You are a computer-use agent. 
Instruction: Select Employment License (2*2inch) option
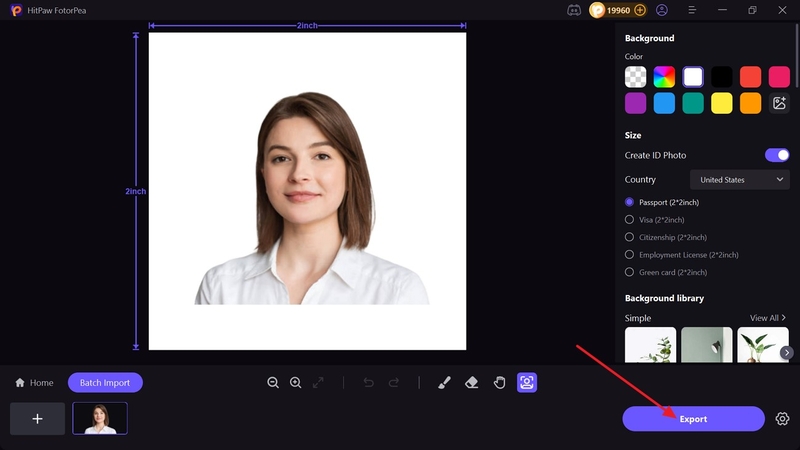682,255
